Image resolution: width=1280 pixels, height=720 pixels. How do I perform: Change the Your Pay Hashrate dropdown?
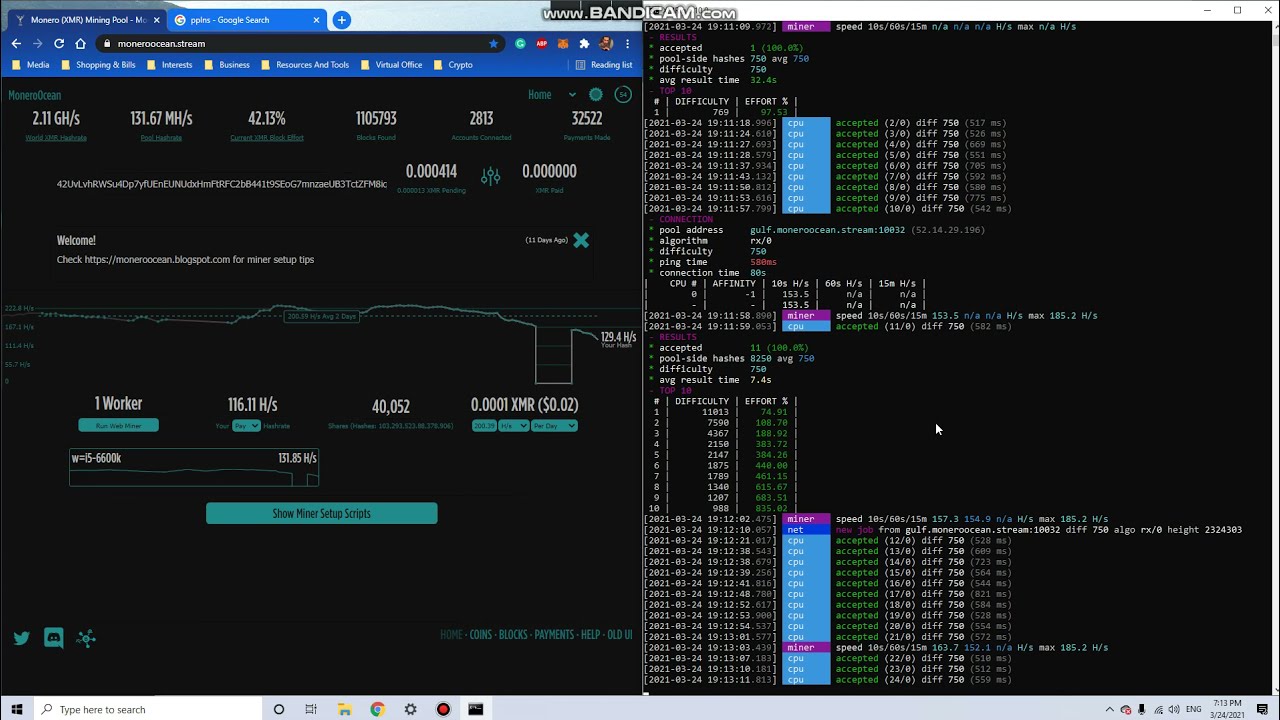[x=246, y=426]
